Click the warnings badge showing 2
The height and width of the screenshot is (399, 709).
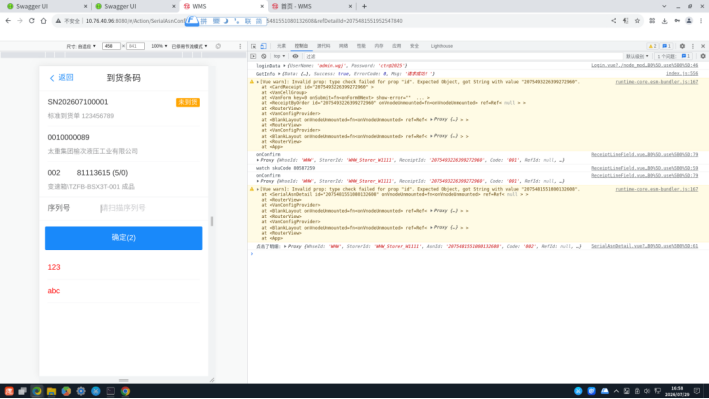point(652,46)
